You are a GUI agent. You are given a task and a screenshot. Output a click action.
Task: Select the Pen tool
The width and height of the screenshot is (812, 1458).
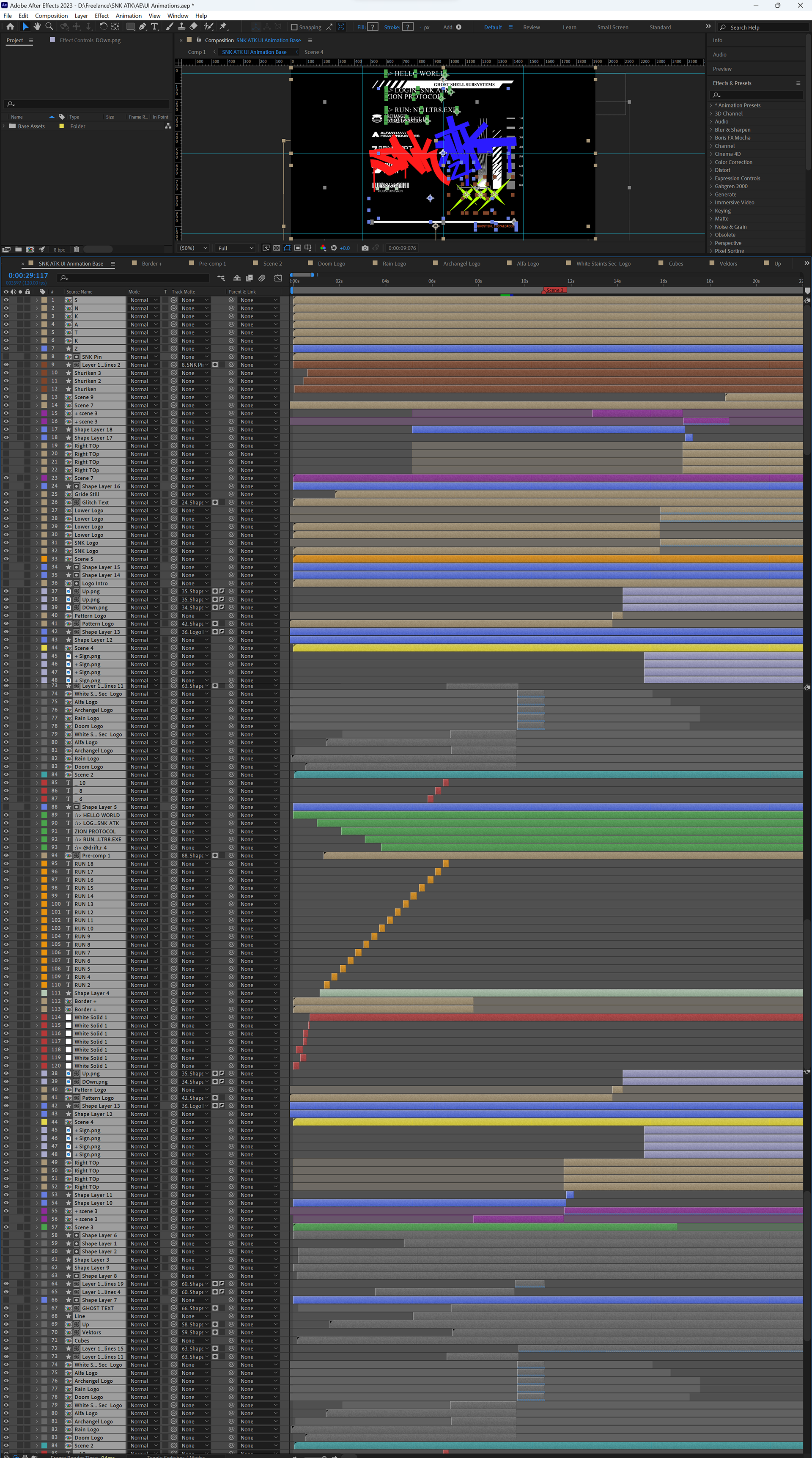tap(143, 27)
